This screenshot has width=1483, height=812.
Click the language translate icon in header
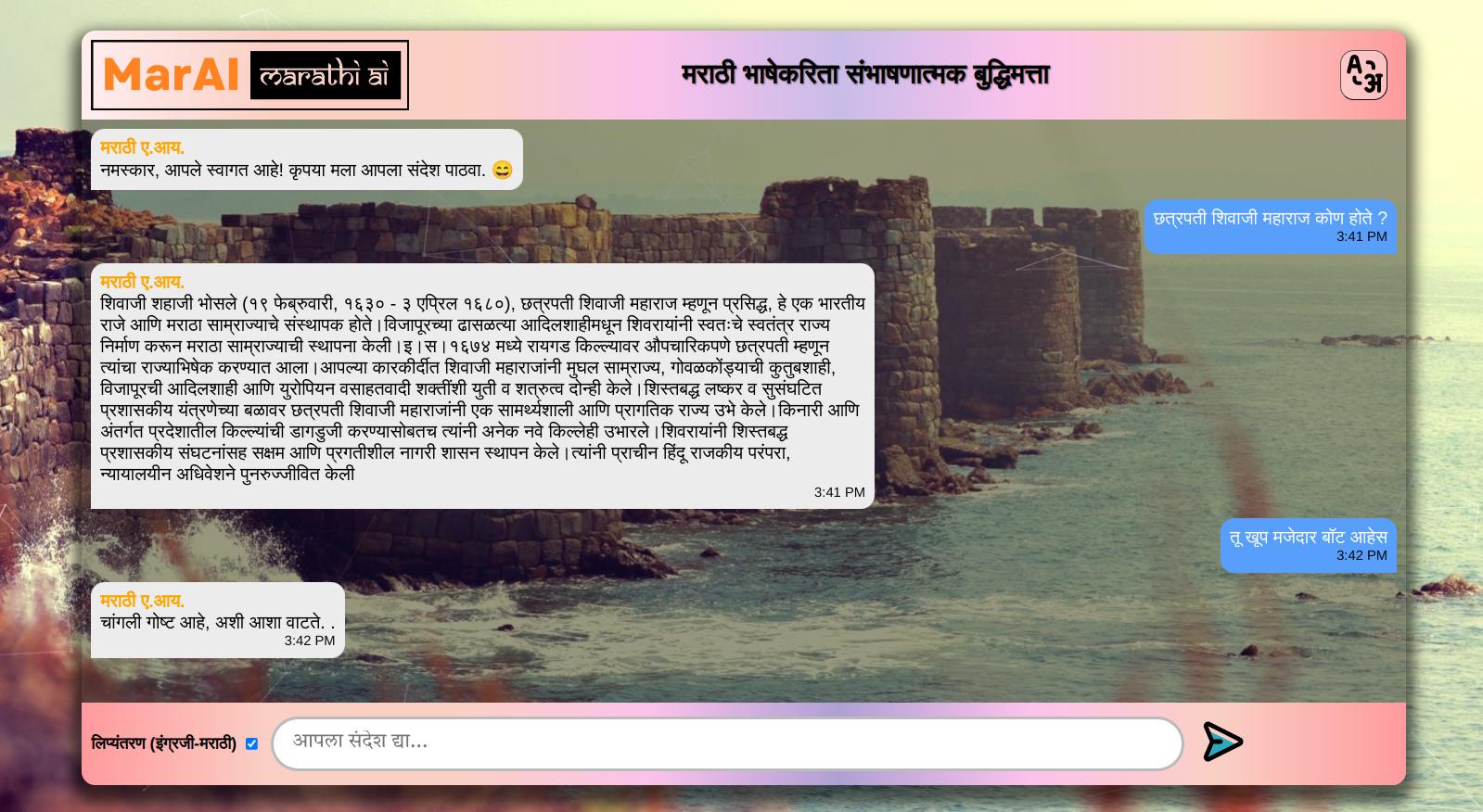[x=1363, y=75]
